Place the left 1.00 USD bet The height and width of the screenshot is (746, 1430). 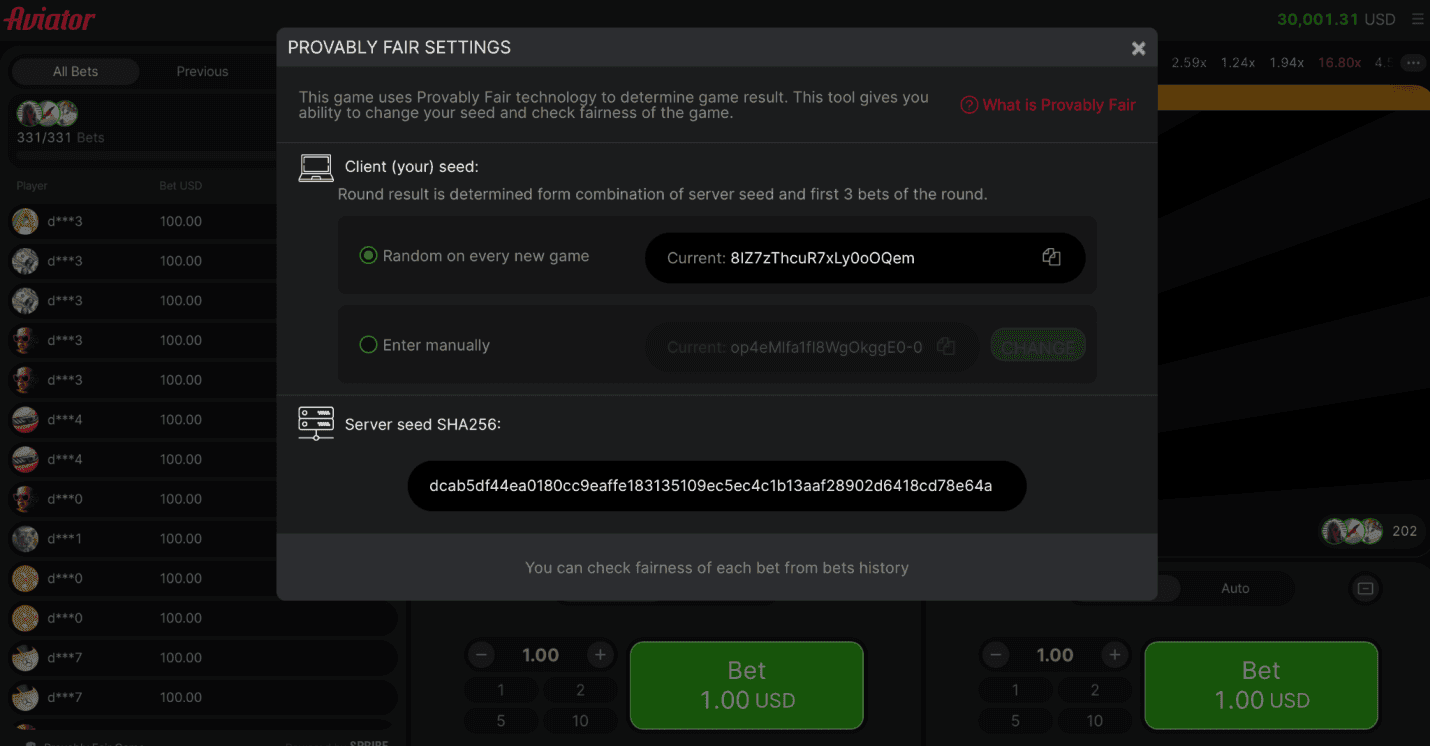[746, 685]
